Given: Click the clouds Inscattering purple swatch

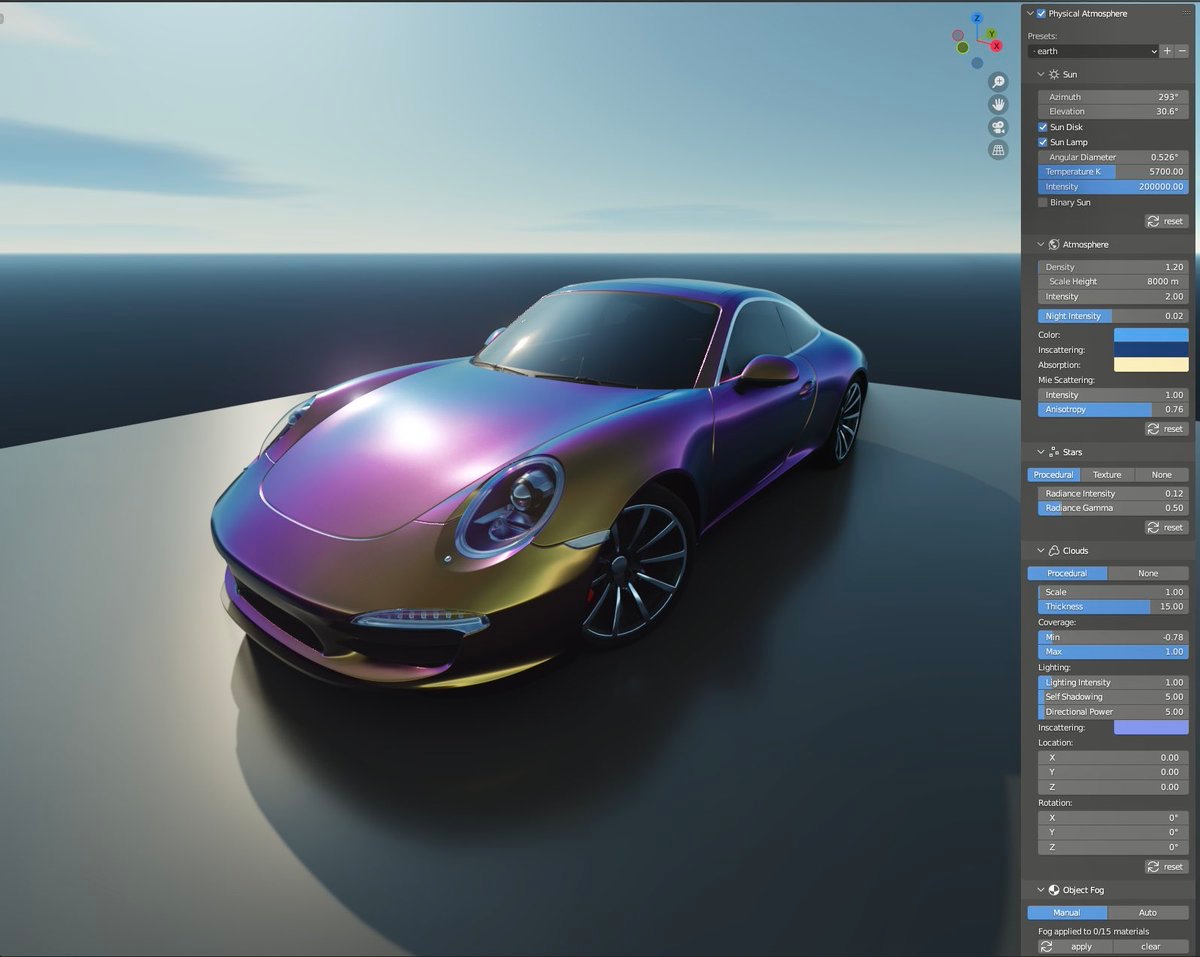Looking at the screenshot, I should coord(1151,727).
